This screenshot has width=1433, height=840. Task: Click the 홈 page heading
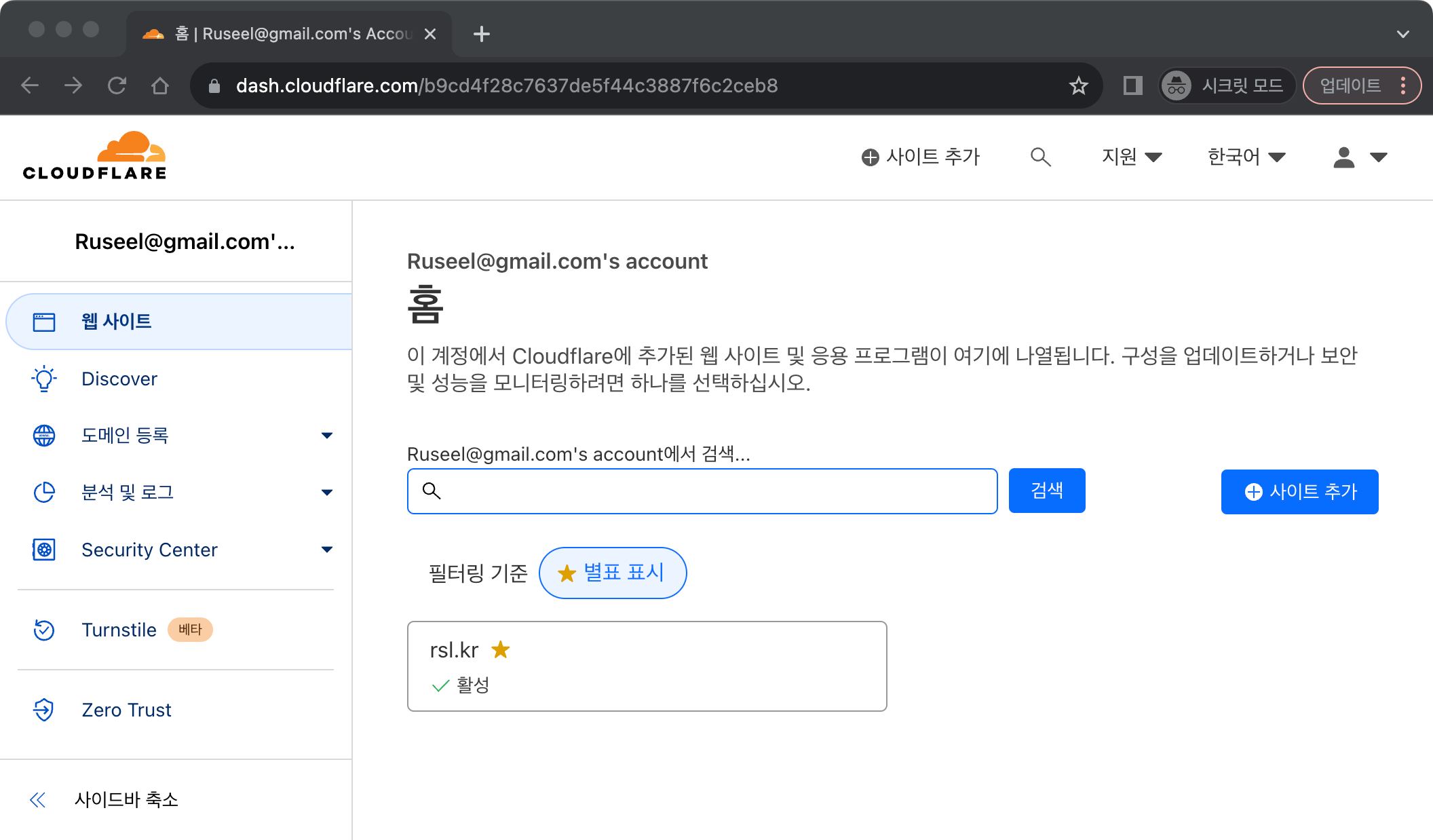(x=425, y=305)
